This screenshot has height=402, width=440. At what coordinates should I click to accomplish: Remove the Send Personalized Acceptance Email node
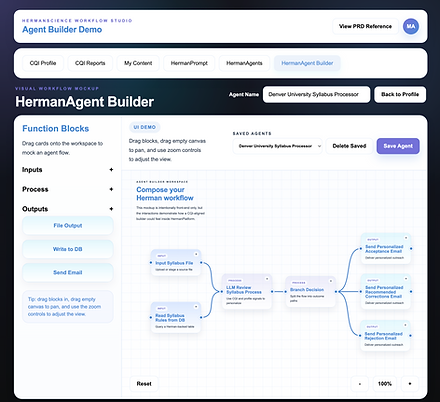coord(406,238)
